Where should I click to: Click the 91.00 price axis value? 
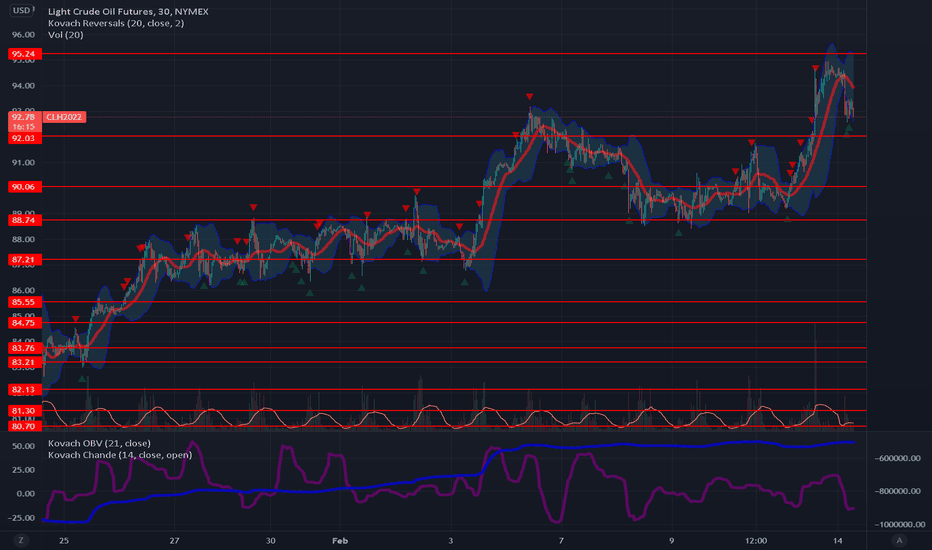point(23,162)
